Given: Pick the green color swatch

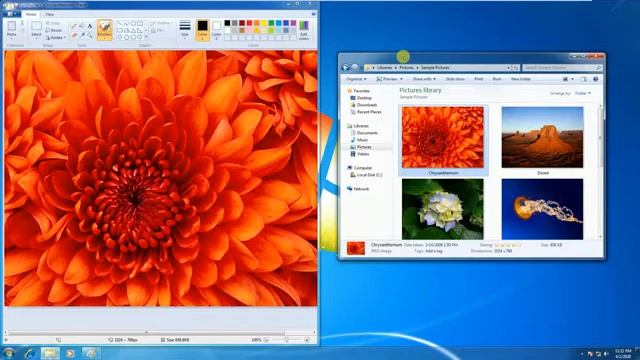Looking at the screenshot, I should point(271,23).
